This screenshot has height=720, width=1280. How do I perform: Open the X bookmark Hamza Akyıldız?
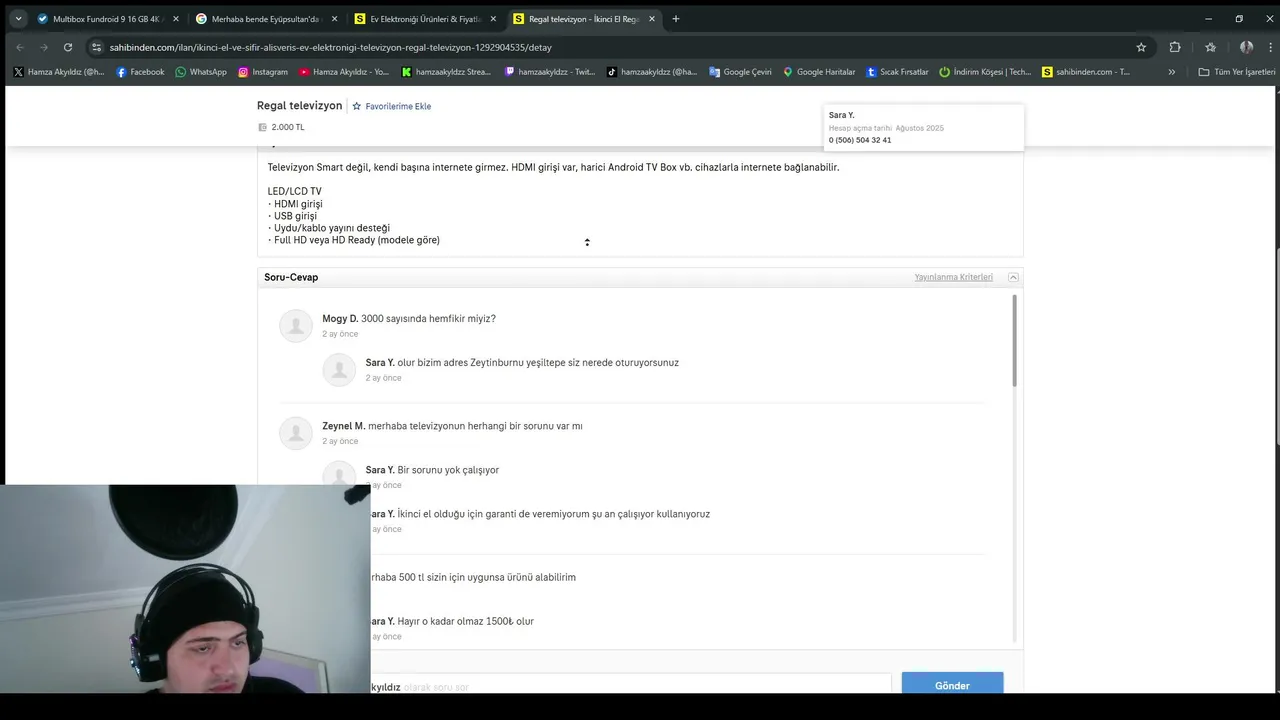[x=59, y=72]
